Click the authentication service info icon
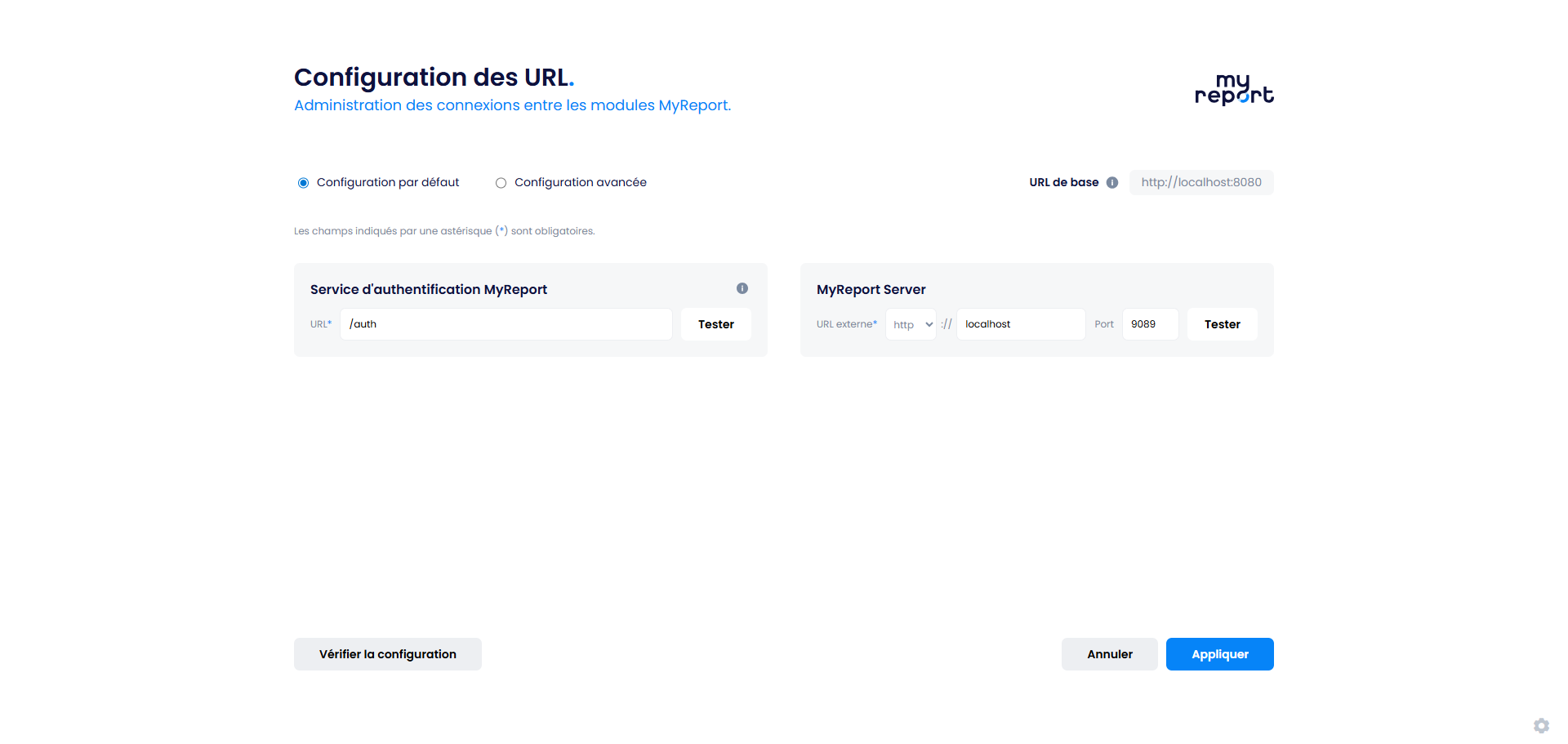The width and height of the screenshot is (1568, 744). pyautogui.click(x=742, y=288)
